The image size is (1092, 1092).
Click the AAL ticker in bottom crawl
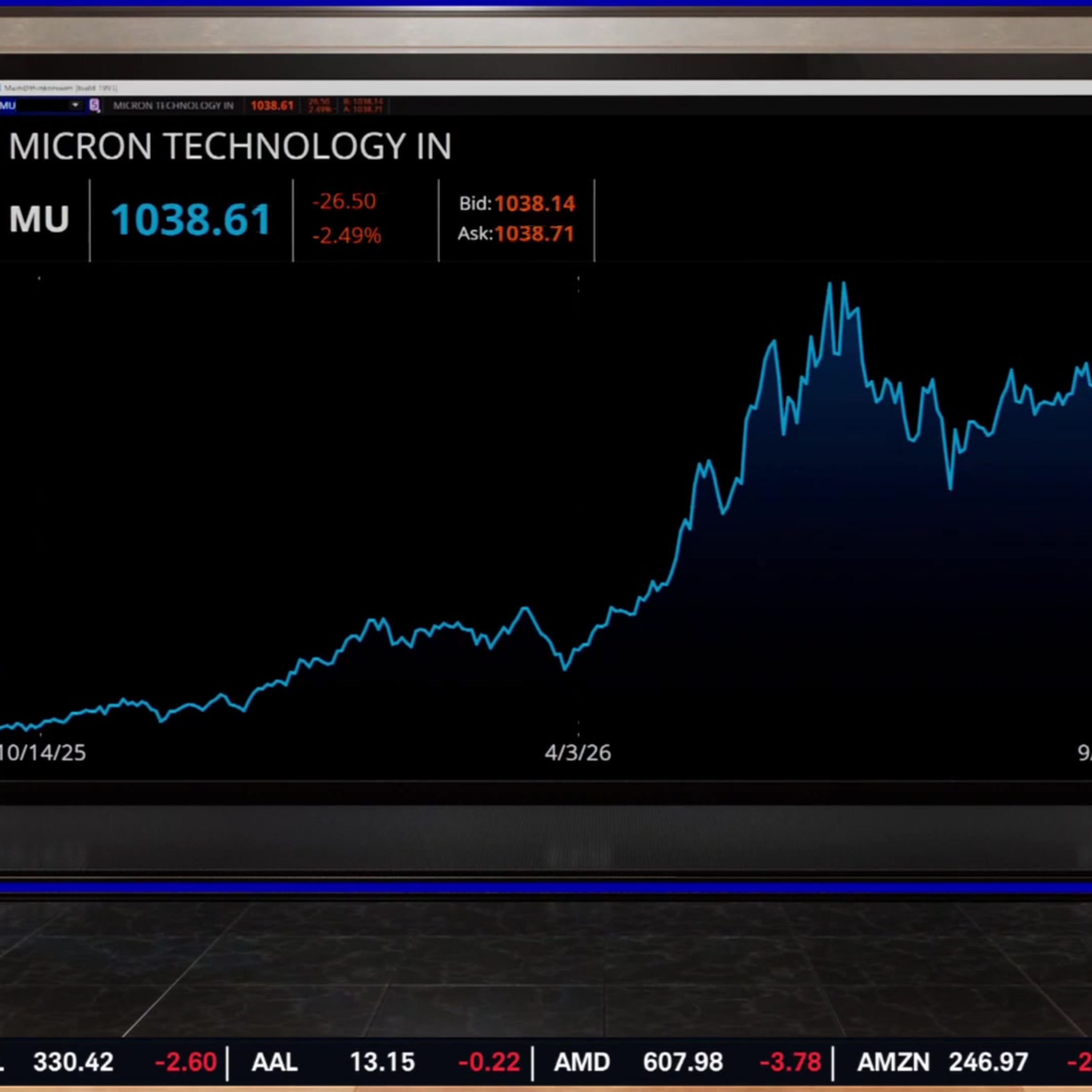(x=275, y=1062)
